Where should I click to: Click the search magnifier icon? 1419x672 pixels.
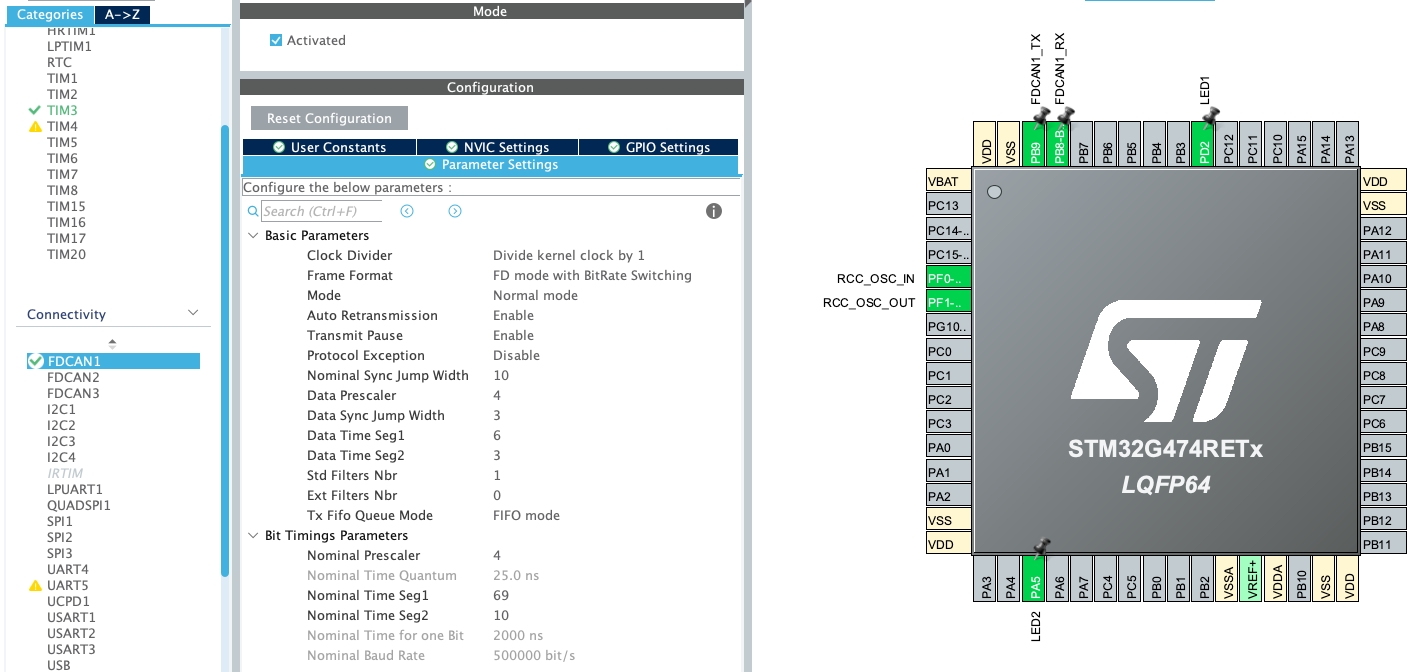tap(253, 212)
